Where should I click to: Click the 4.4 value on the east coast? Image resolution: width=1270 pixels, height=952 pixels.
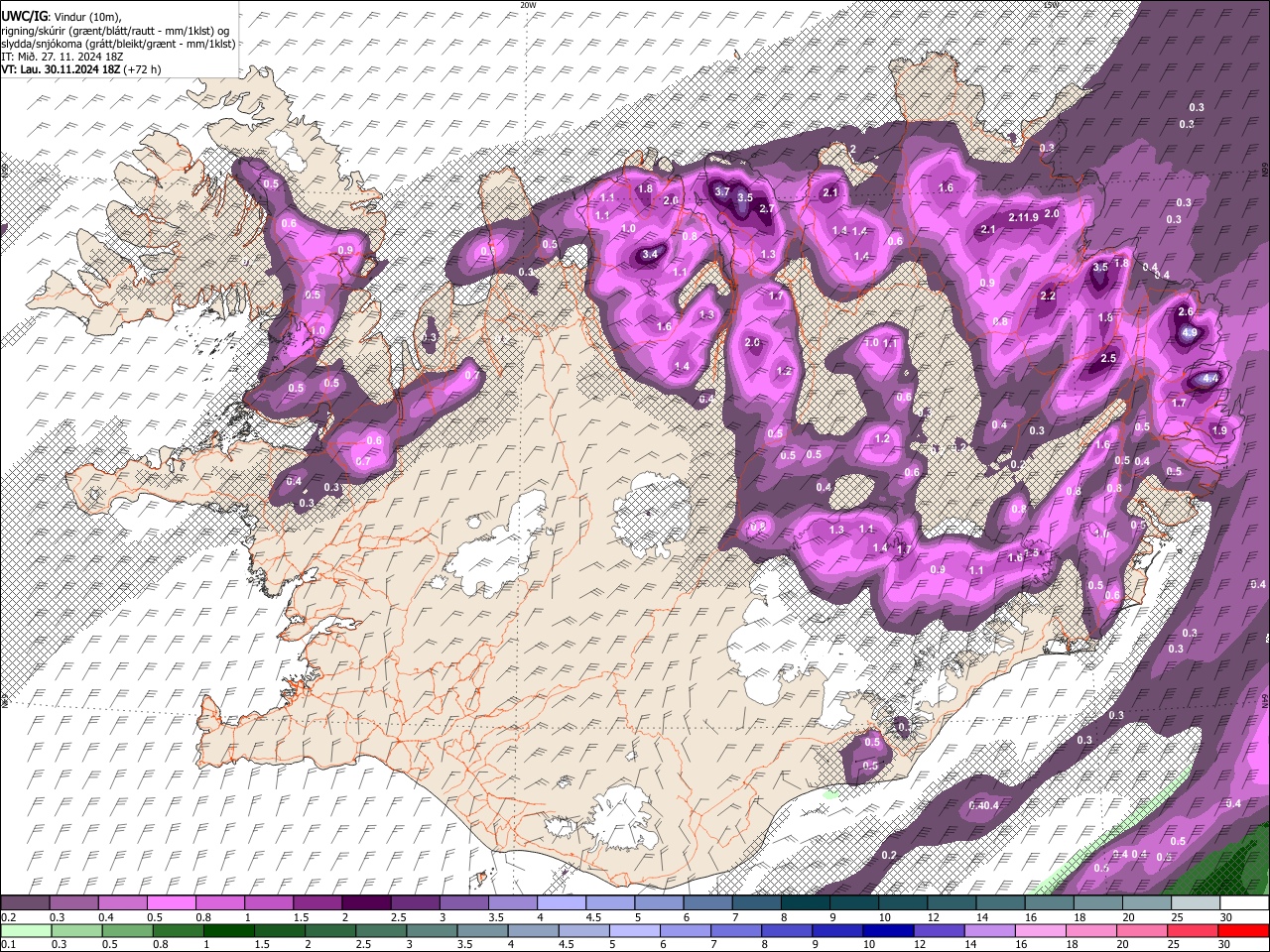pos(1209,379)
